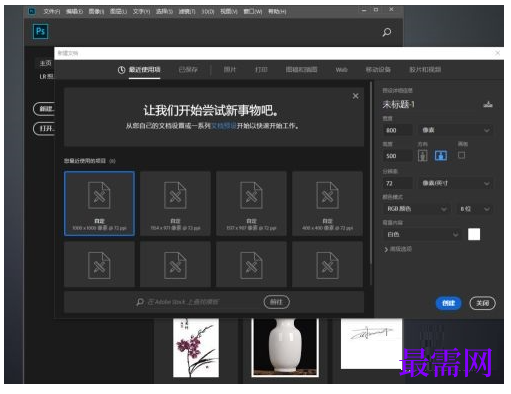Switch to the 照片 tab

pyautogui.click(x=230, y=70)
